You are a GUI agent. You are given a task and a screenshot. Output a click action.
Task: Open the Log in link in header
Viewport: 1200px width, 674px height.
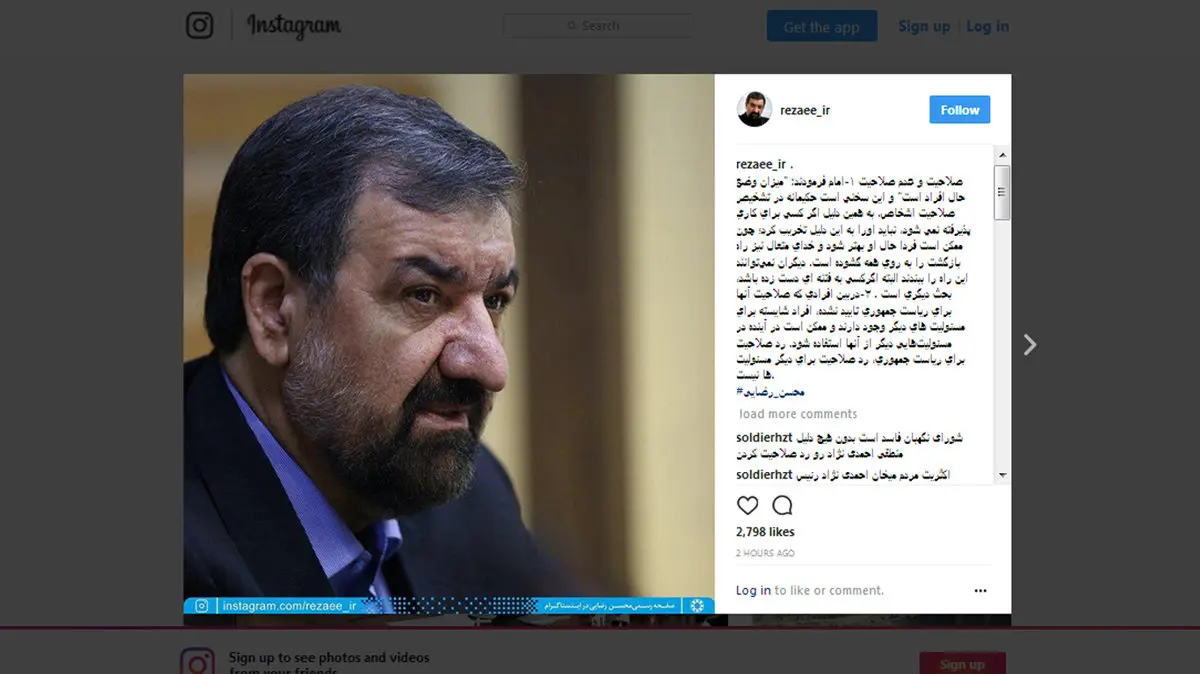[x=988, y=26]
